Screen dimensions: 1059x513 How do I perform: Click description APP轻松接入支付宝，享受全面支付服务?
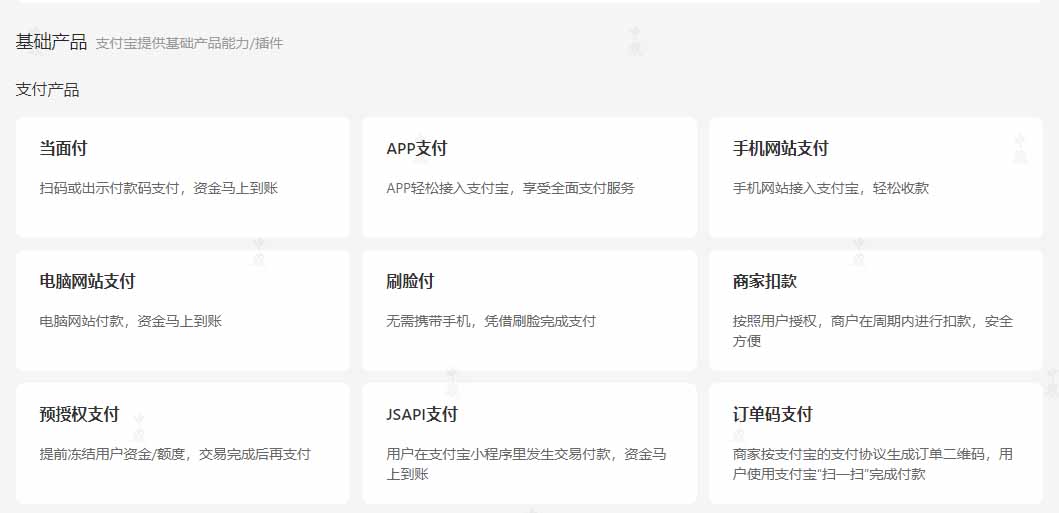click(x=510, y=188)
